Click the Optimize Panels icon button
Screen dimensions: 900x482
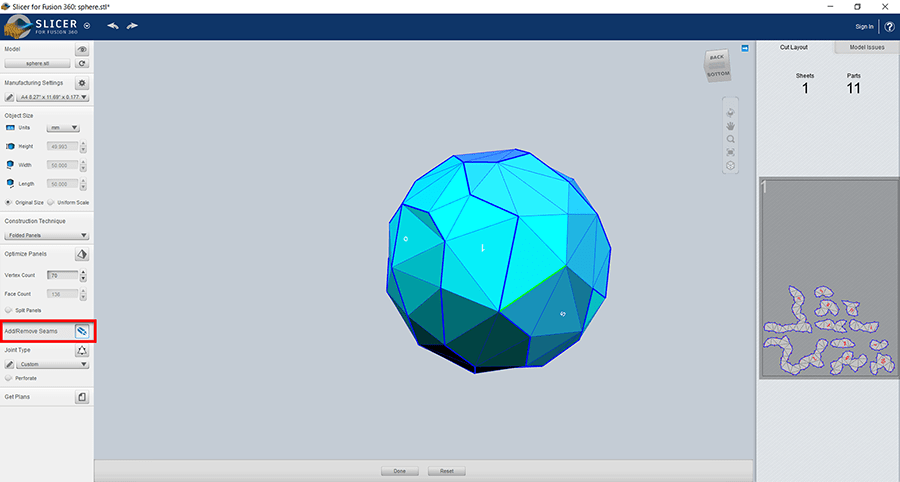point(82,254)
